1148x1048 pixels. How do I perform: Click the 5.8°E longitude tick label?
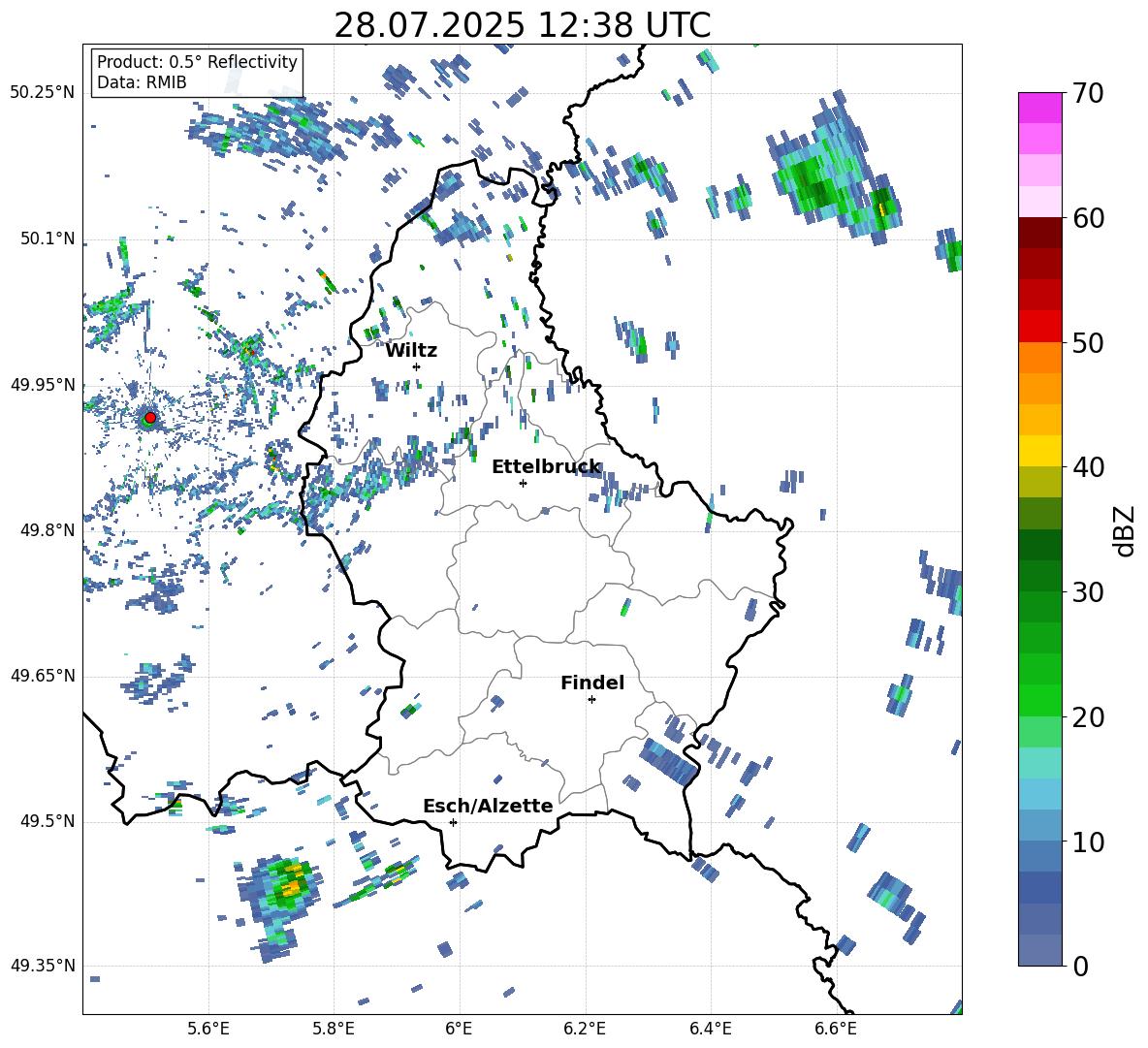pyautogui.click(x=334, y=1030)
